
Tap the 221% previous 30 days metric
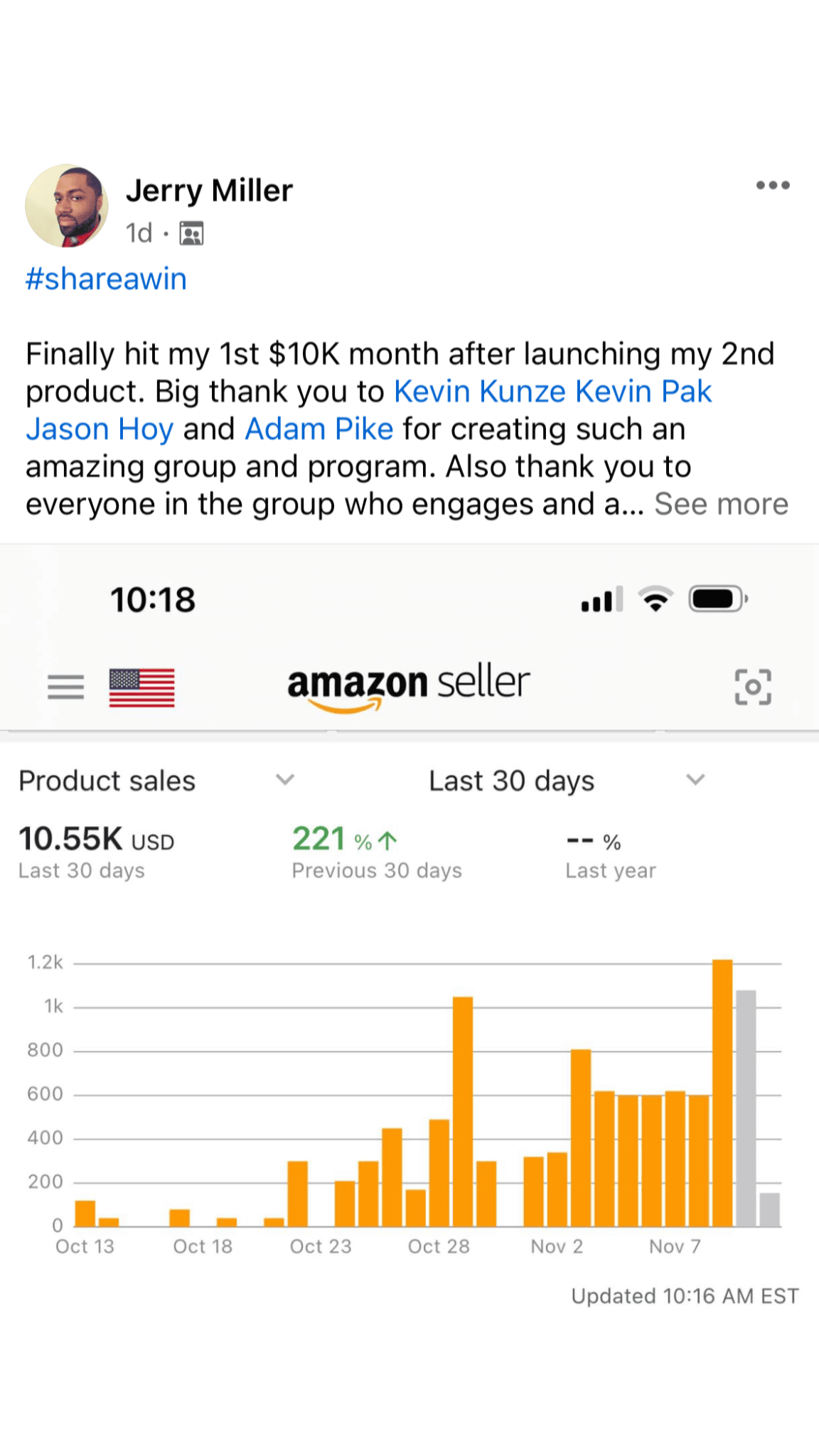pos(345,840)
